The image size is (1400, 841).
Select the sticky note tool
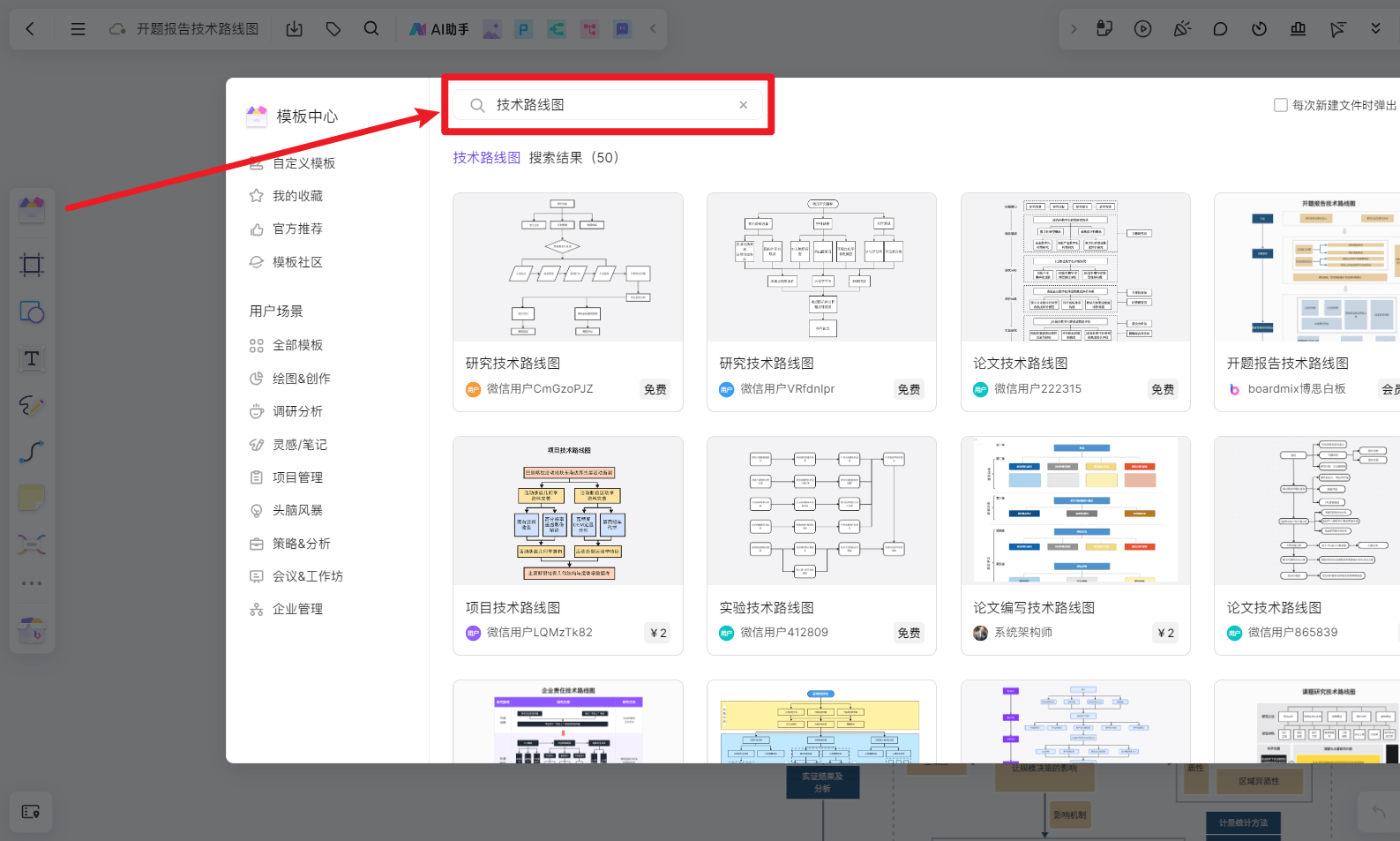(x=32, y=498)
